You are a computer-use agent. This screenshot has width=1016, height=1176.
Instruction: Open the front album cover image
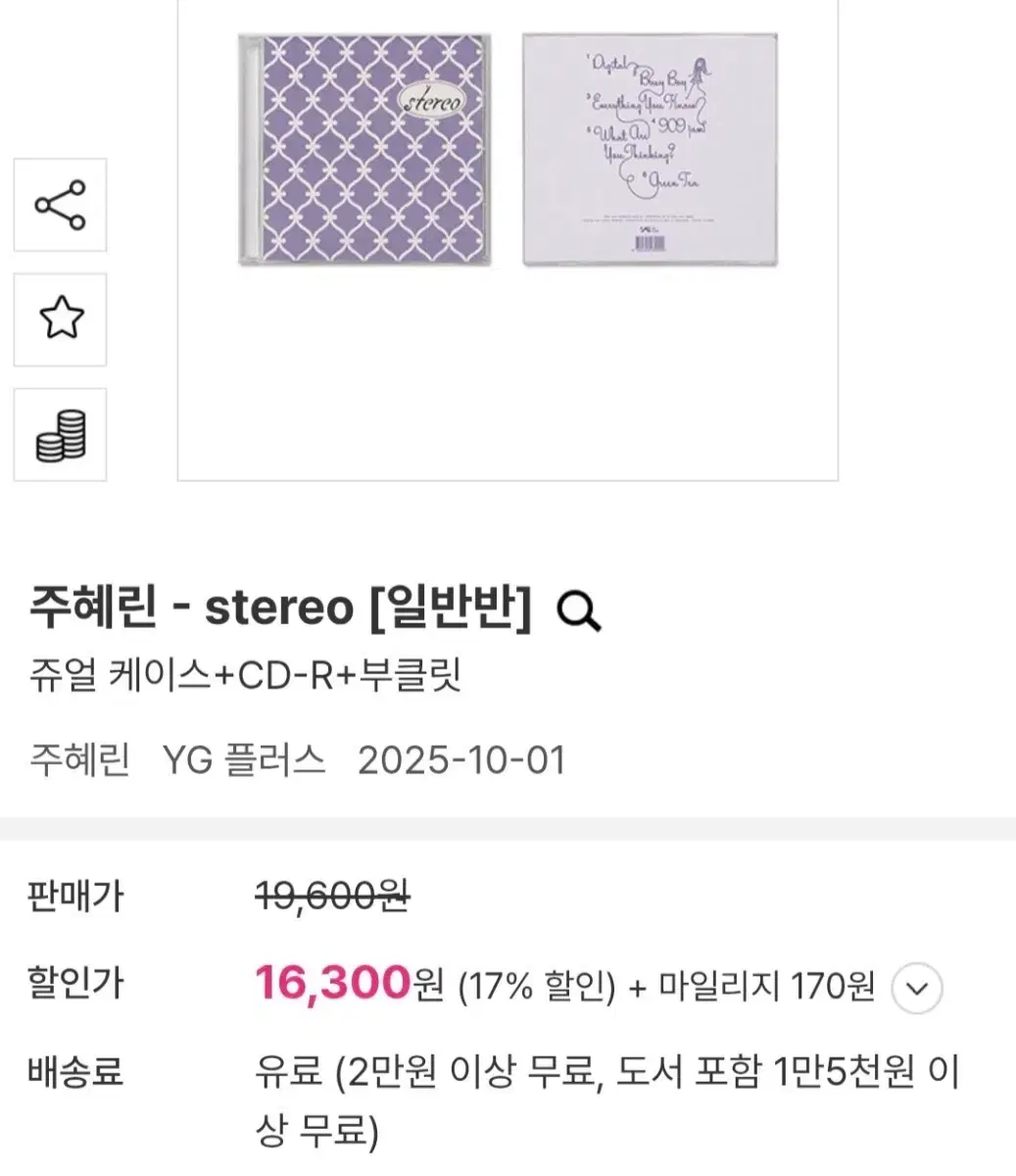click(x=364, y=150)
